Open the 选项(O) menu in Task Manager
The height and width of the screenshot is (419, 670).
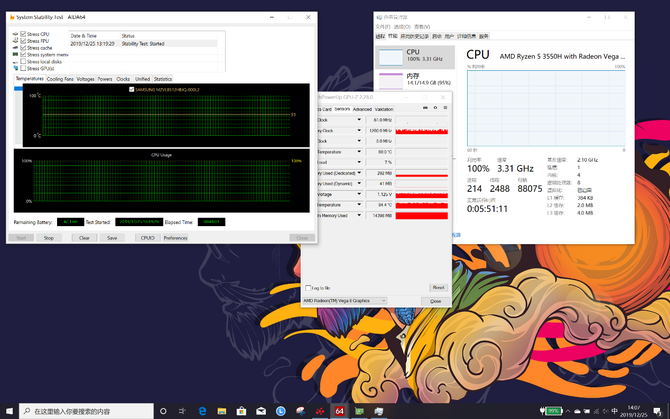tap(402, 26)
